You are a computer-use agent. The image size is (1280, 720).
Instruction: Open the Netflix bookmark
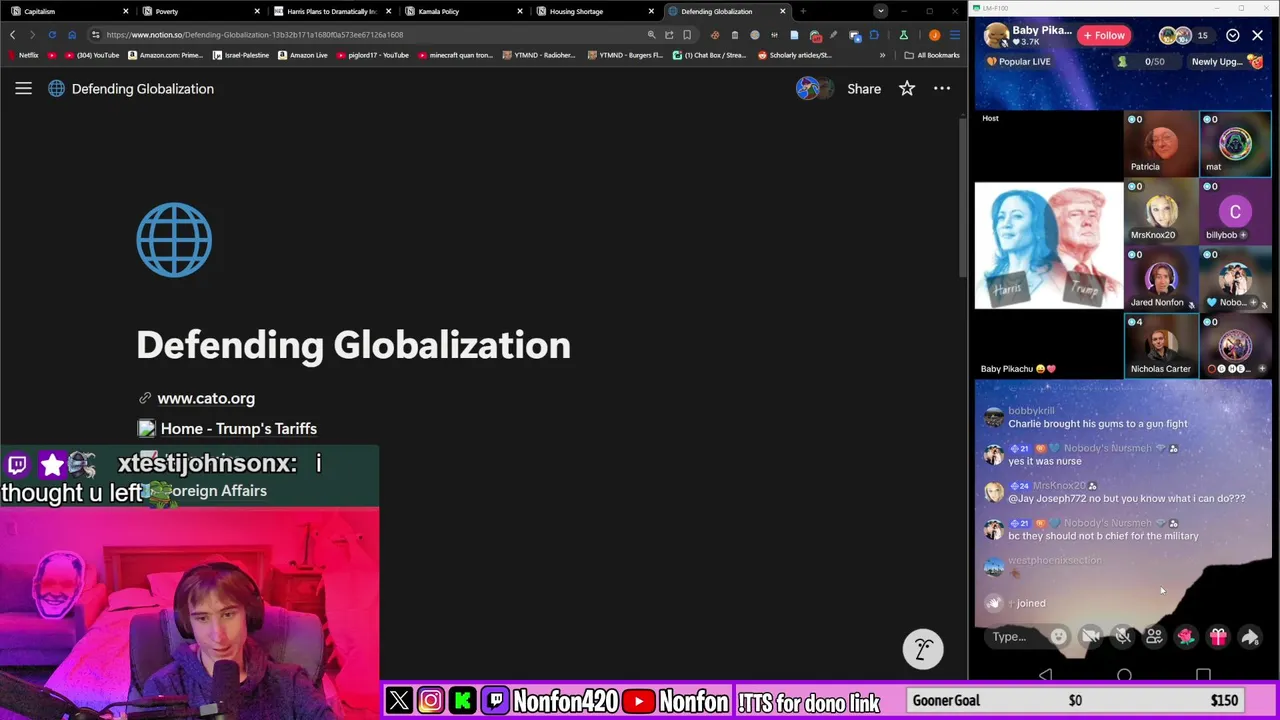(x=23, y=55)
